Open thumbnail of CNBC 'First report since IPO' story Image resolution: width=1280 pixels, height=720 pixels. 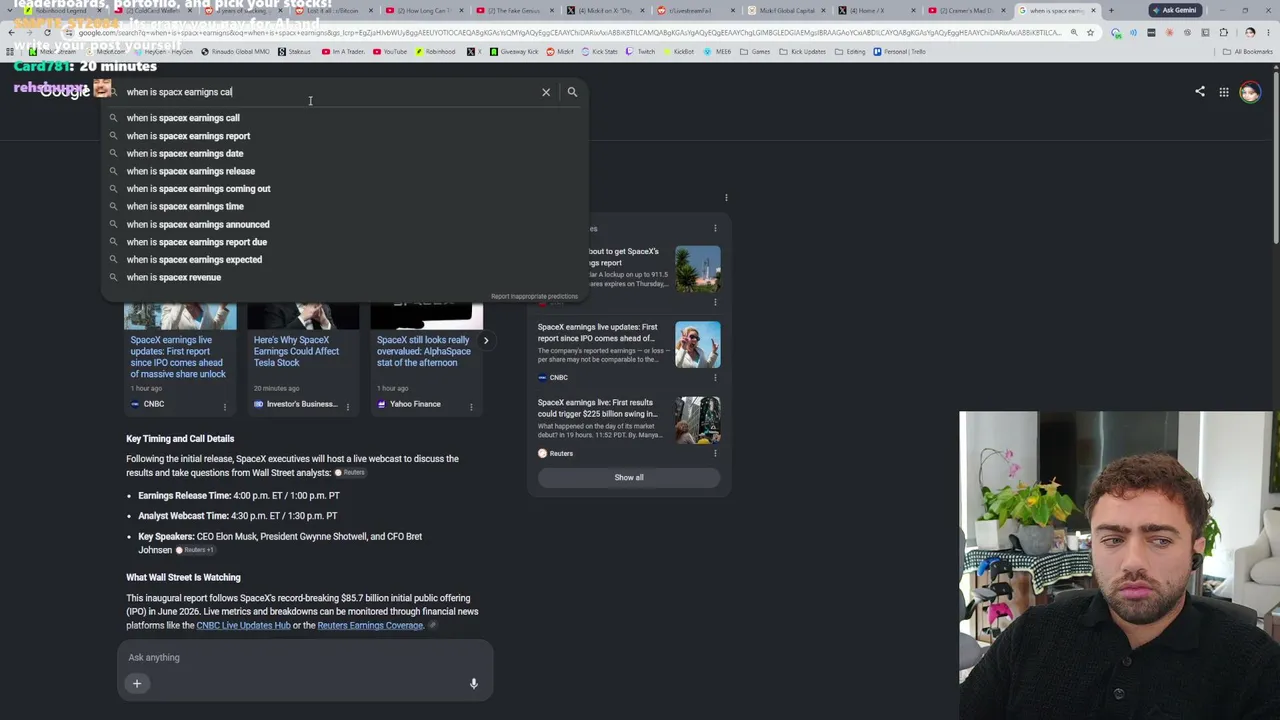697,345
